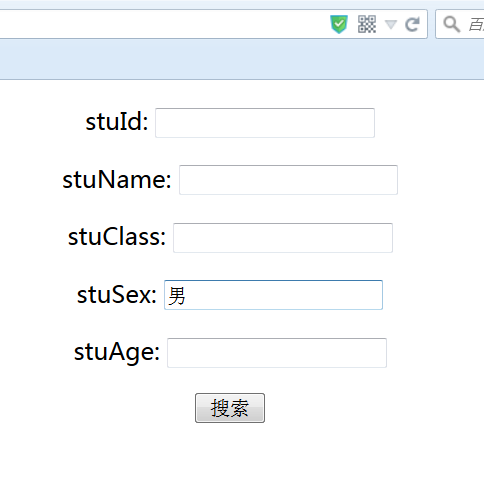Click the stuAge: label text
The width and height of the screenshot is (484, 482).
[117, 353]
